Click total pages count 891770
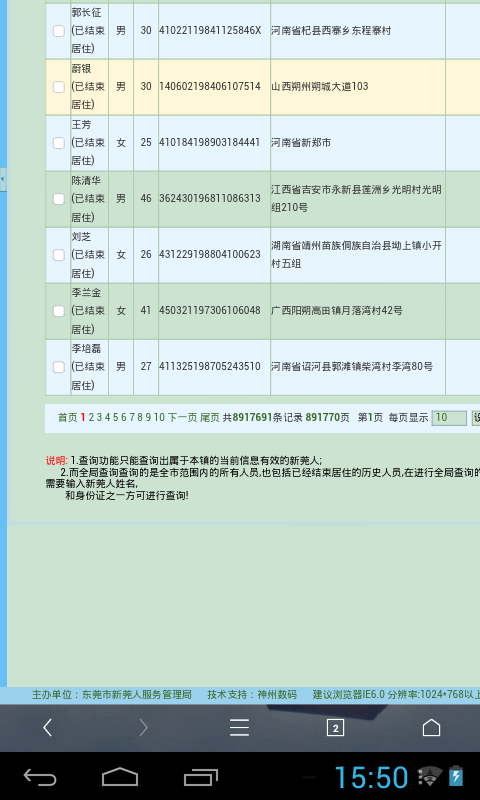Viewport: 480px width, 800px height. (323, 418)
